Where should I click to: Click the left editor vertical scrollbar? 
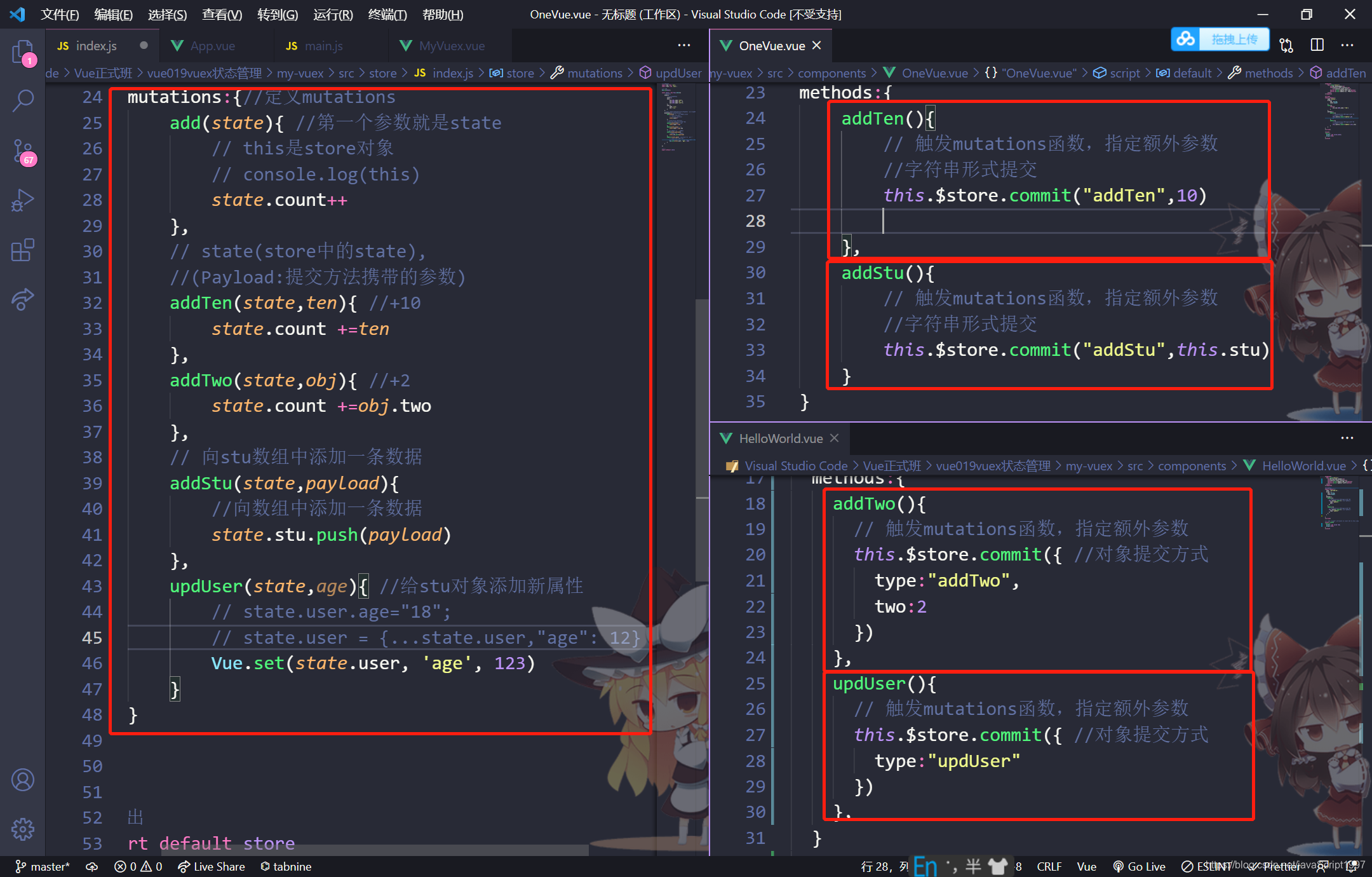click(x=701, y=438)
